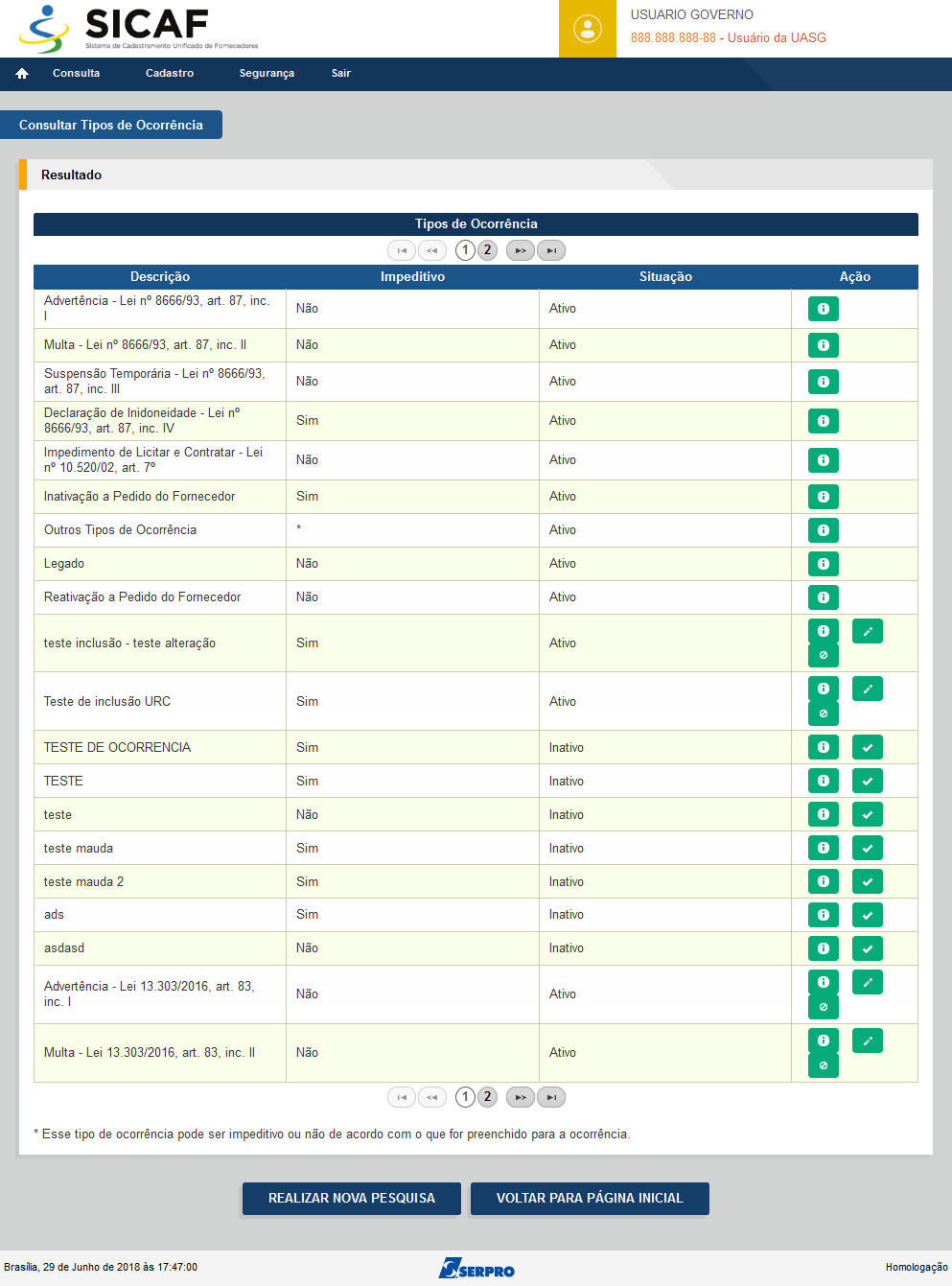952x1286 pixels.
Task: View info for 'Teste de inclusão URC'
Action: pyautogui.click(x=824, y=689)
